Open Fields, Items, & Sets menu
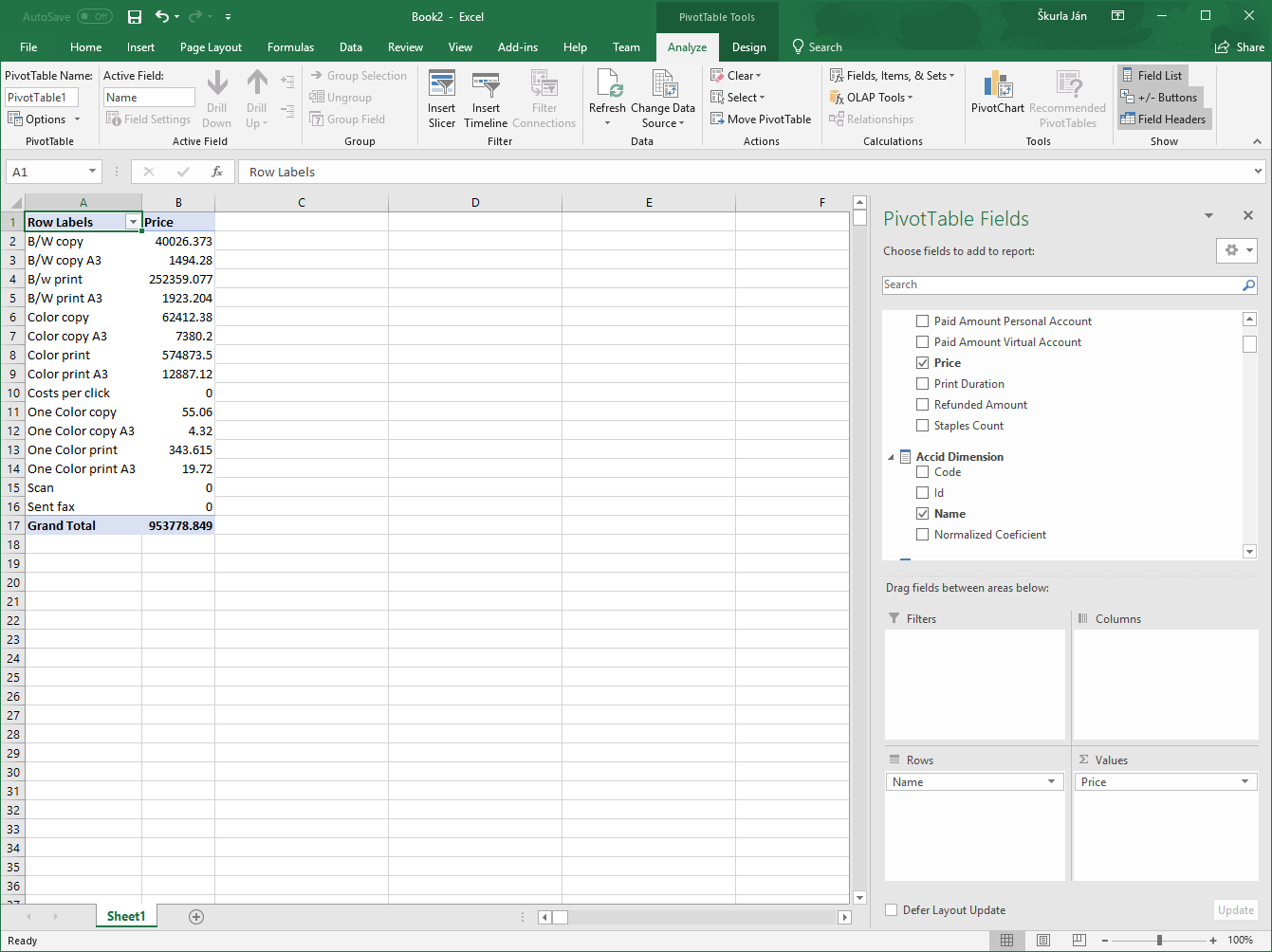This screenshot has height=952, width=1272. pyautogui.click(x=892, y=75)
